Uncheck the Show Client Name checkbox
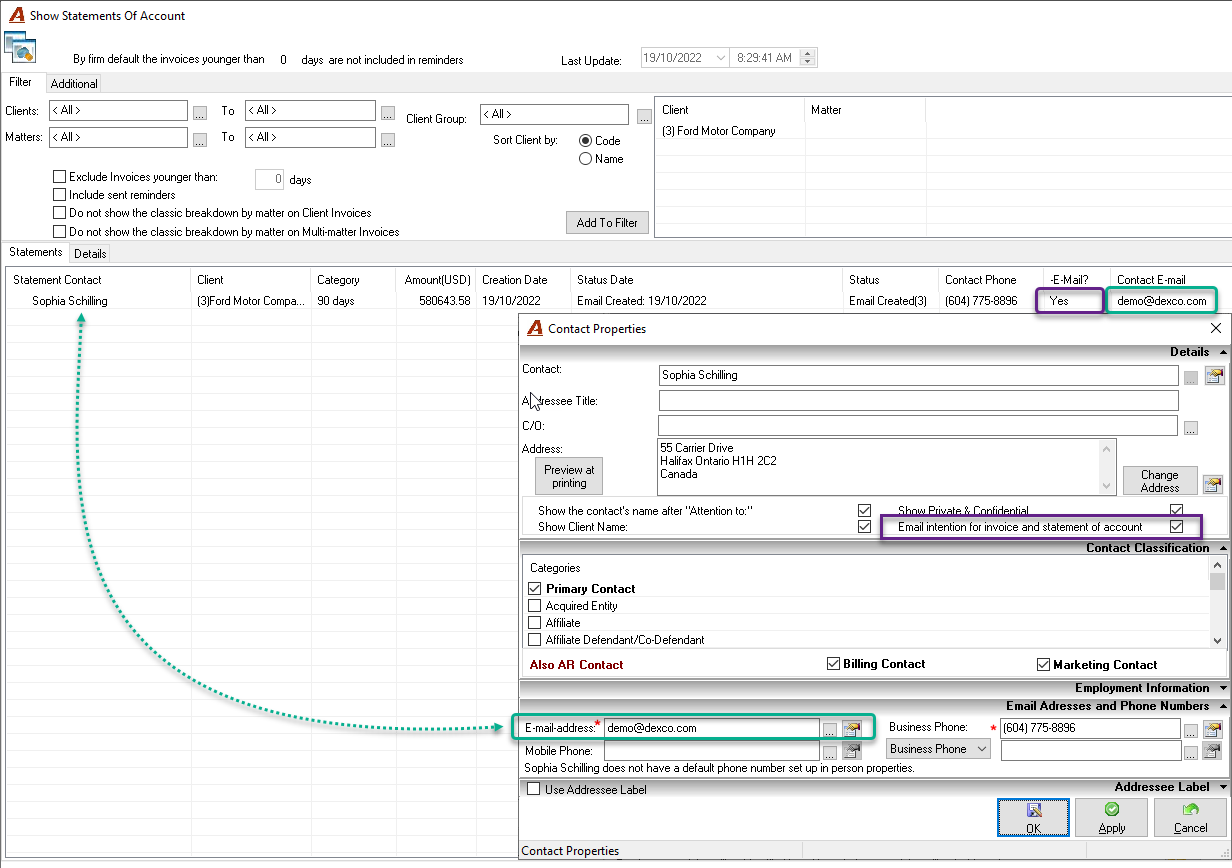Viewport: 1232px width, 868px height. click(x=865, y=527)
